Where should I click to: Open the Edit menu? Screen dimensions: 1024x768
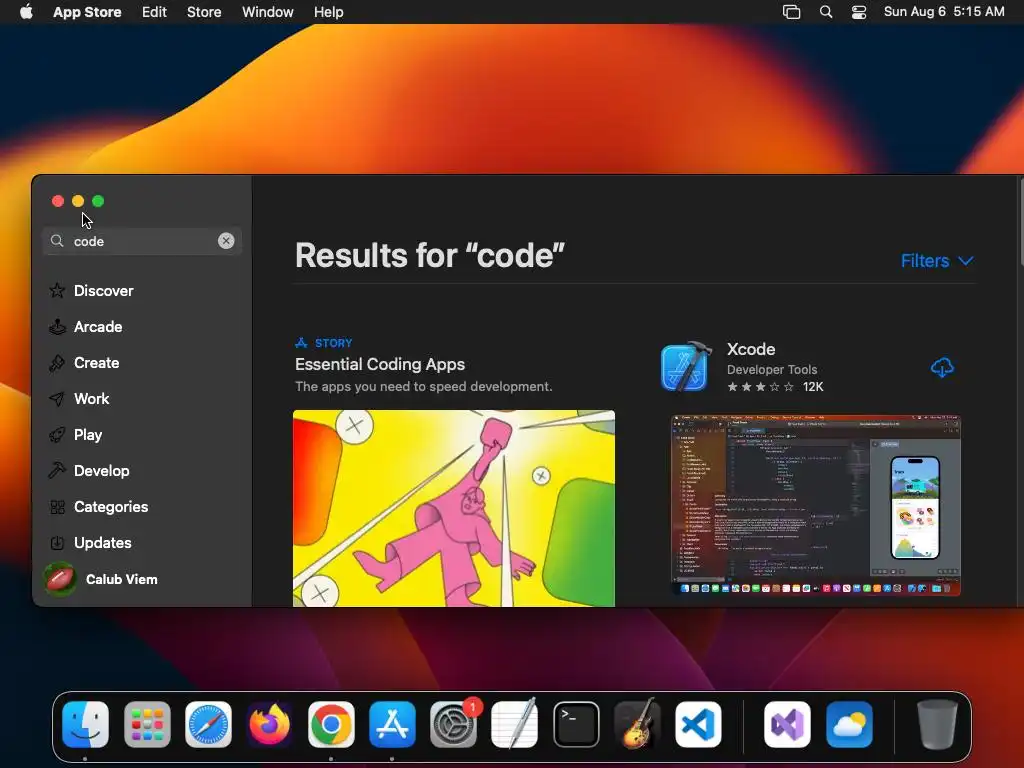(x=154, y=12)
